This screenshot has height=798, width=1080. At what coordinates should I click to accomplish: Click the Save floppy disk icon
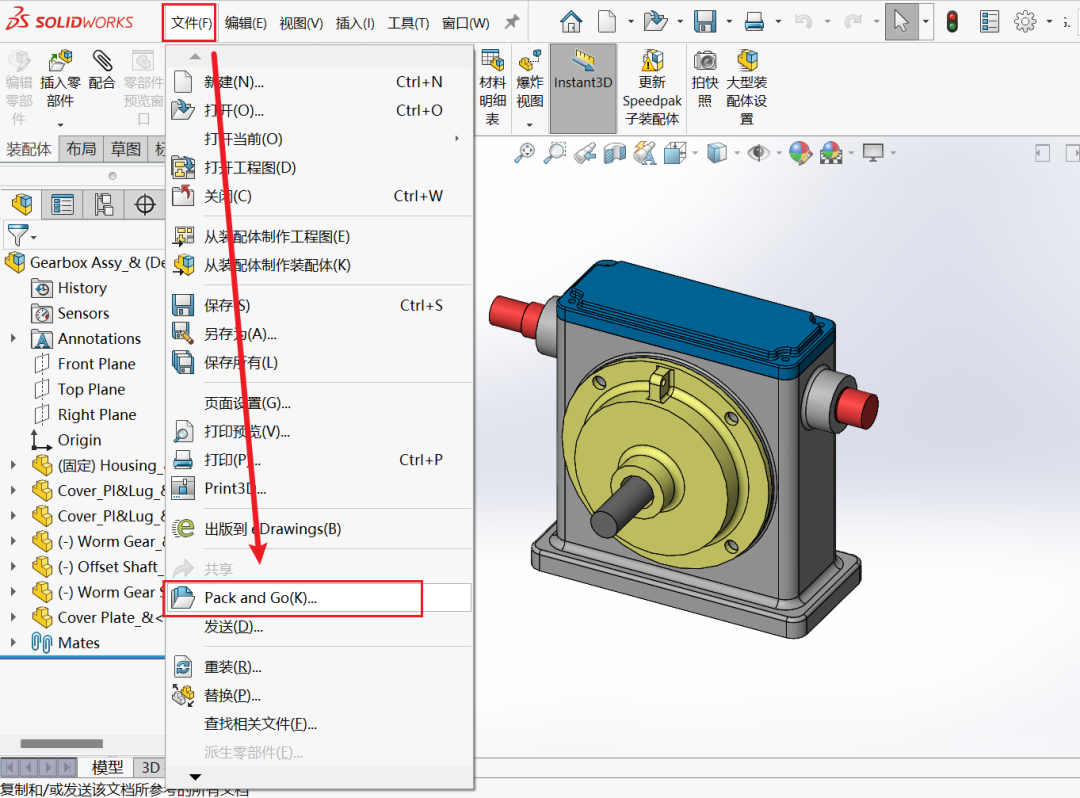(705, 21)
